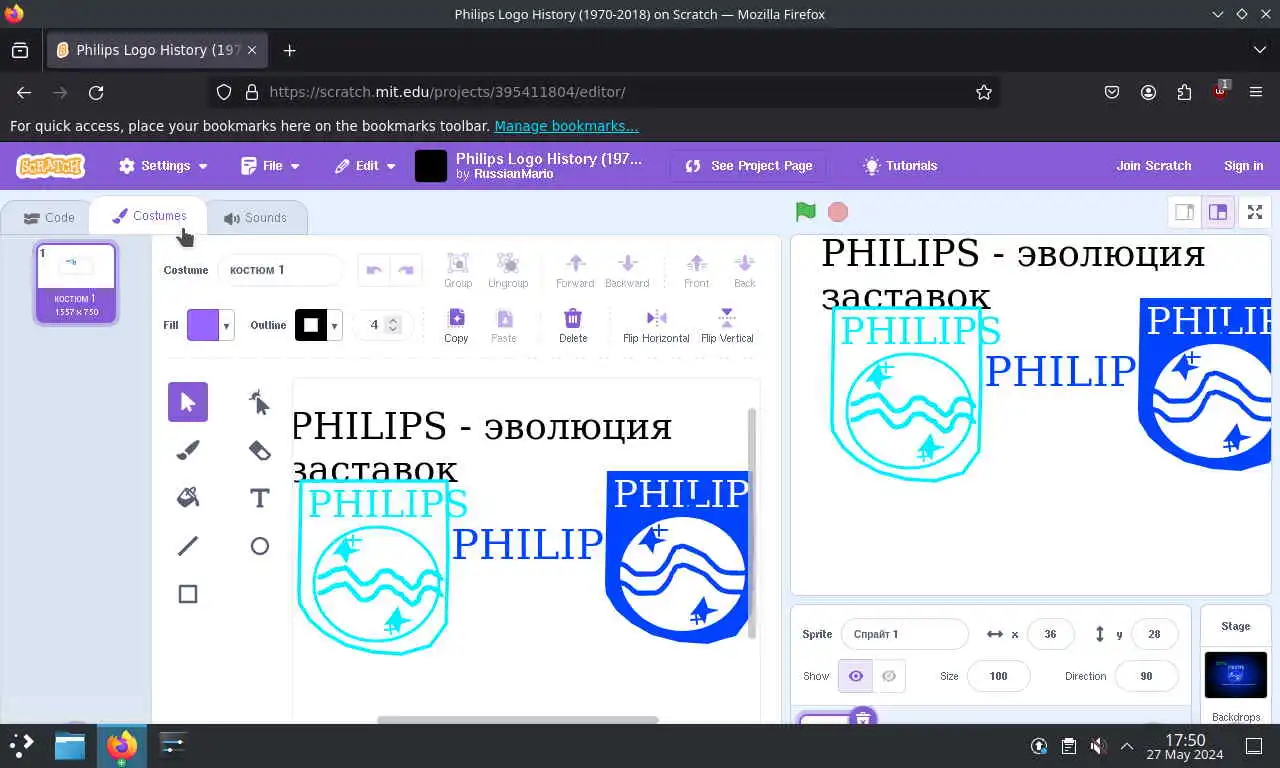Flip the selection horizontally

[x=656, y=325]
